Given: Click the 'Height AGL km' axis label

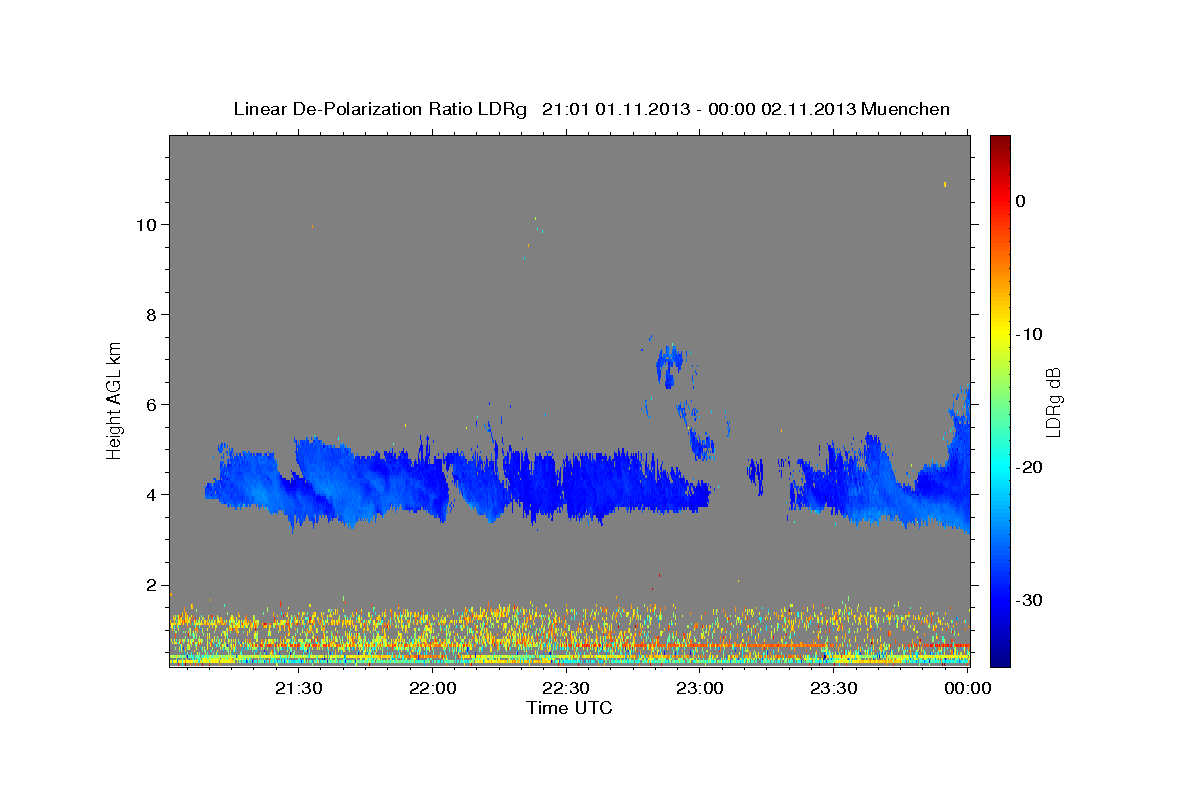Looking at the screenshot, I should click(115, 399).
